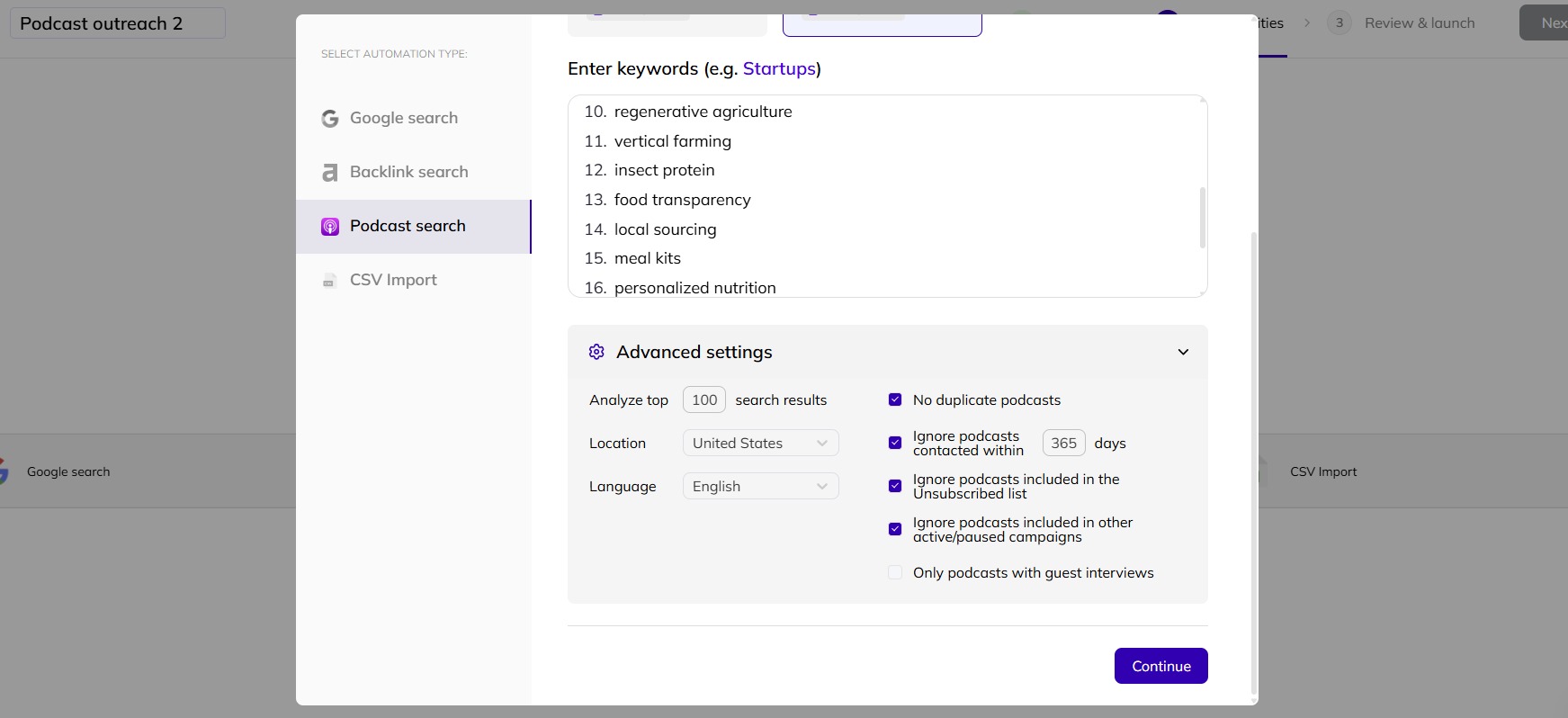Toggle Ignore podcasts in other active/paused campaigns

(895, 529)
